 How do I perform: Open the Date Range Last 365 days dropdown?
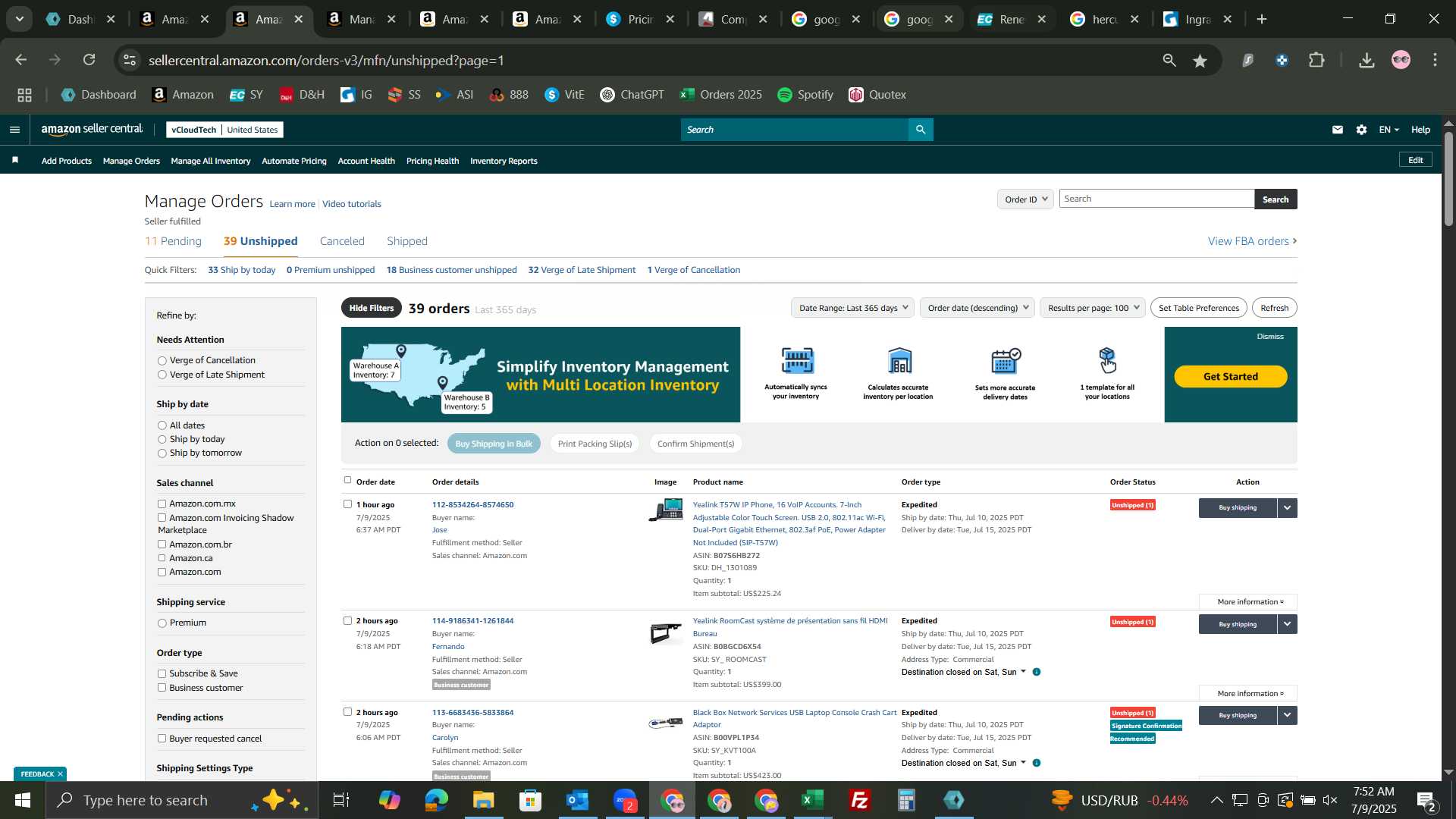[x=852, y=308]
